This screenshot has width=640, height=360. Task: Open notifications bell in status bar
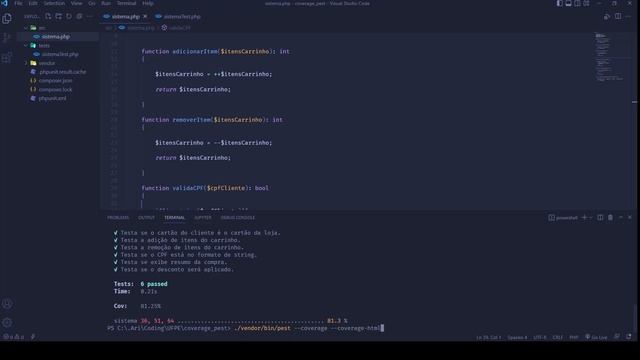(x=629, y=337)
